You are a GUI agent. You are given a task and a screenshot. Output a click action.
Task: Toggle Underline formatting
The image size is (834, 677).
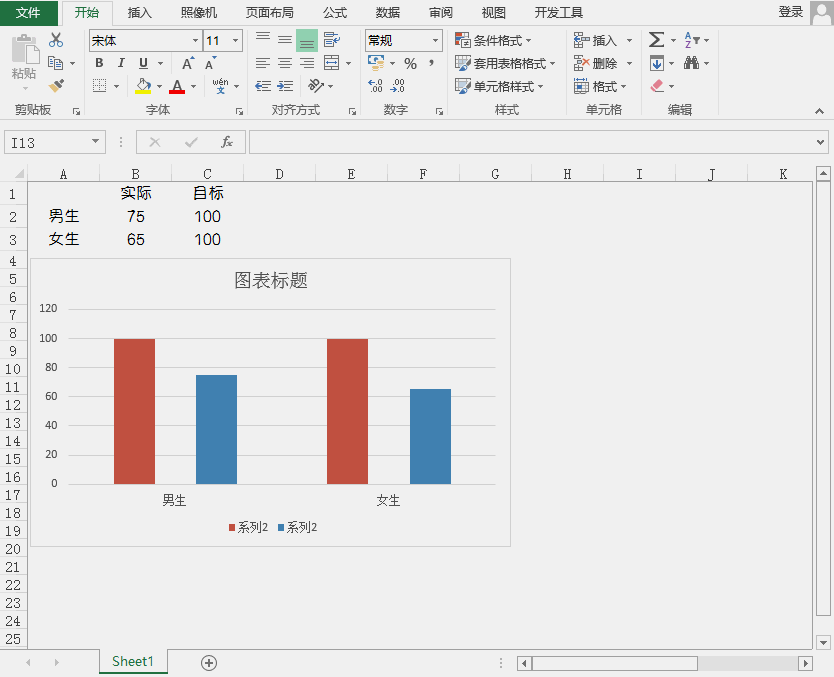[144, 63]
